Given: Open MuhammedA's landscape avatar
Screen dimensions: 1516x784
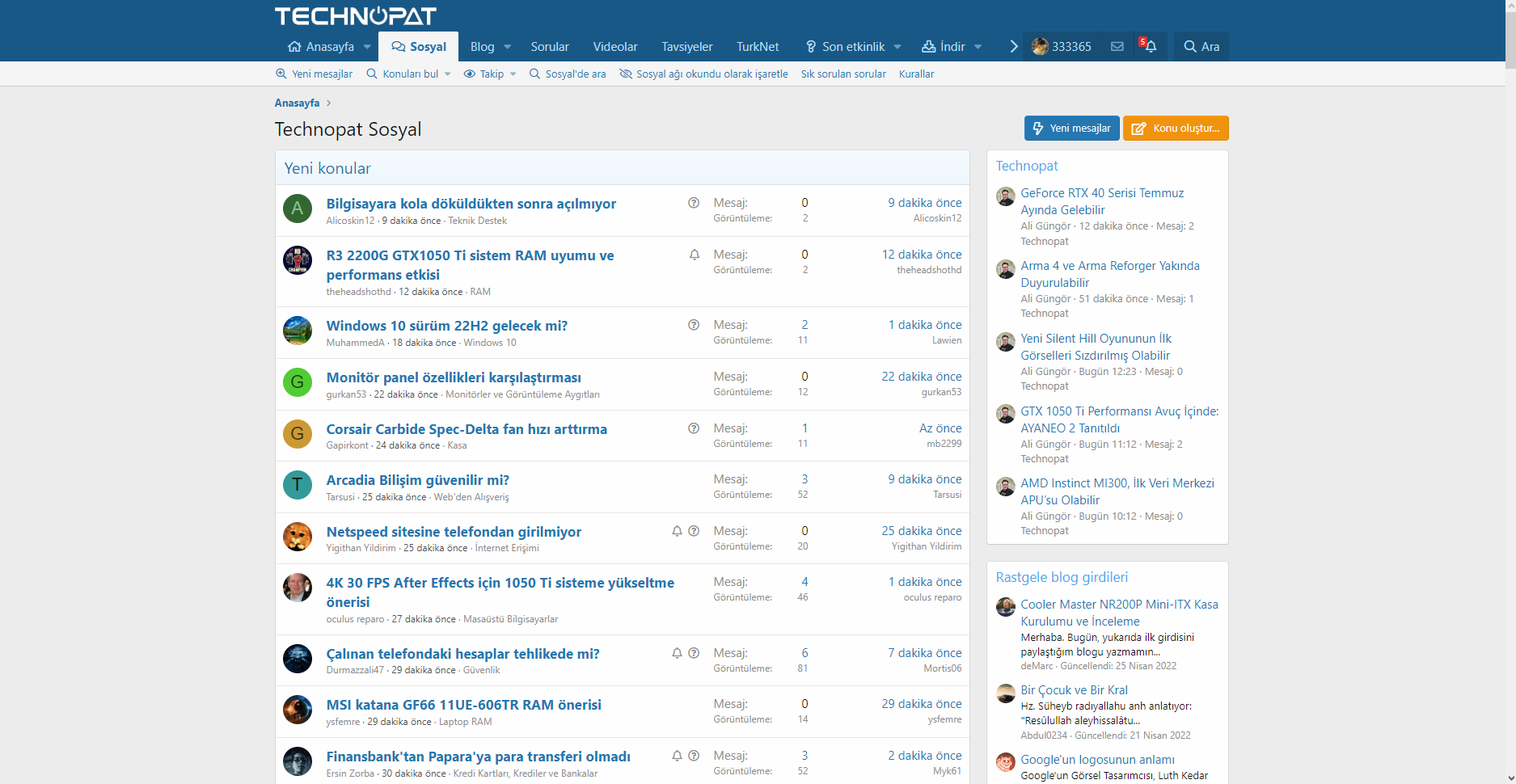Looking at the screenshot, I should [x=298, y=331].
